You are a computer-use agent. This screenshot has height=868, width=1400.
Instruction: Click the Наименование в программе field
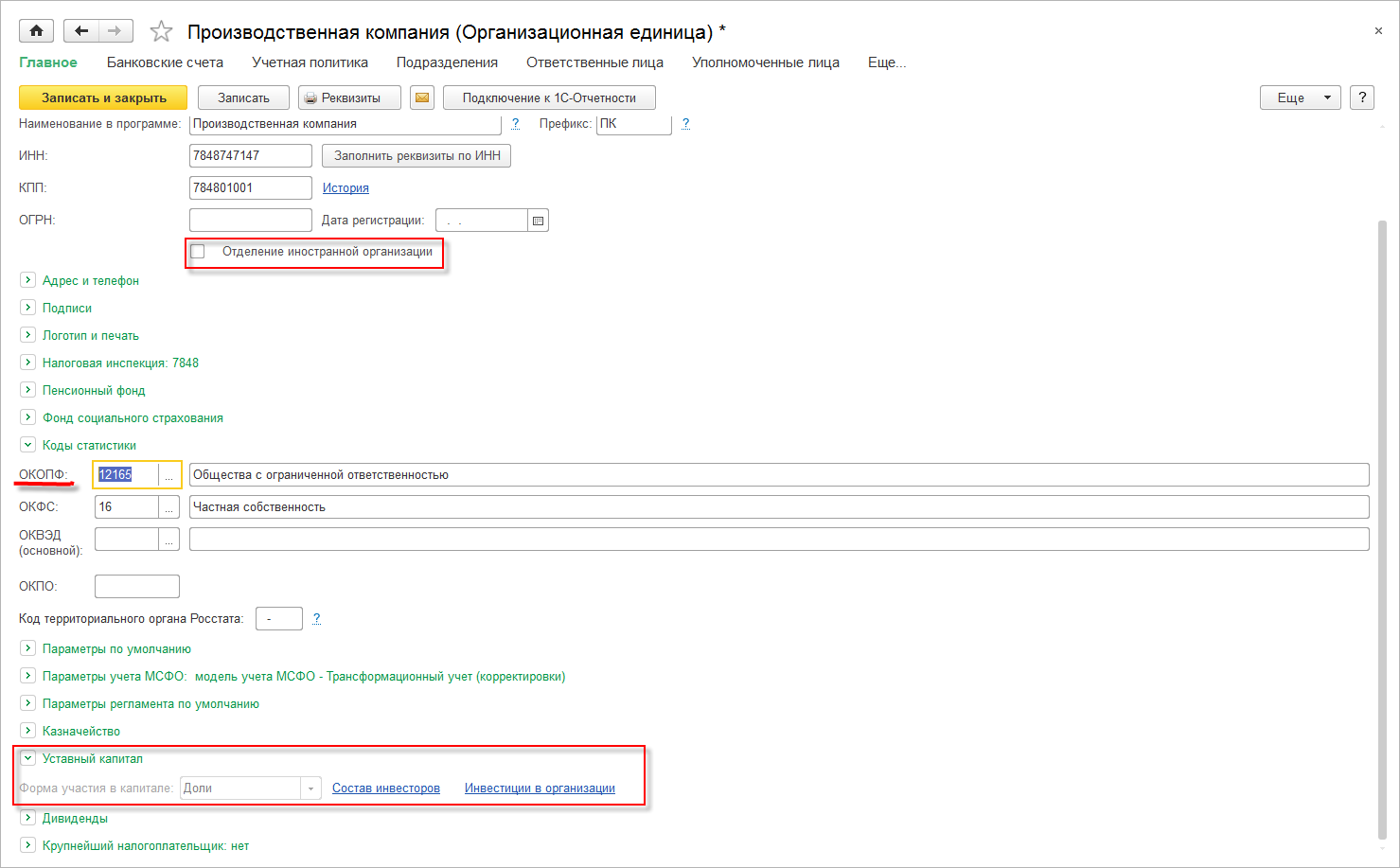coord(346,124)
